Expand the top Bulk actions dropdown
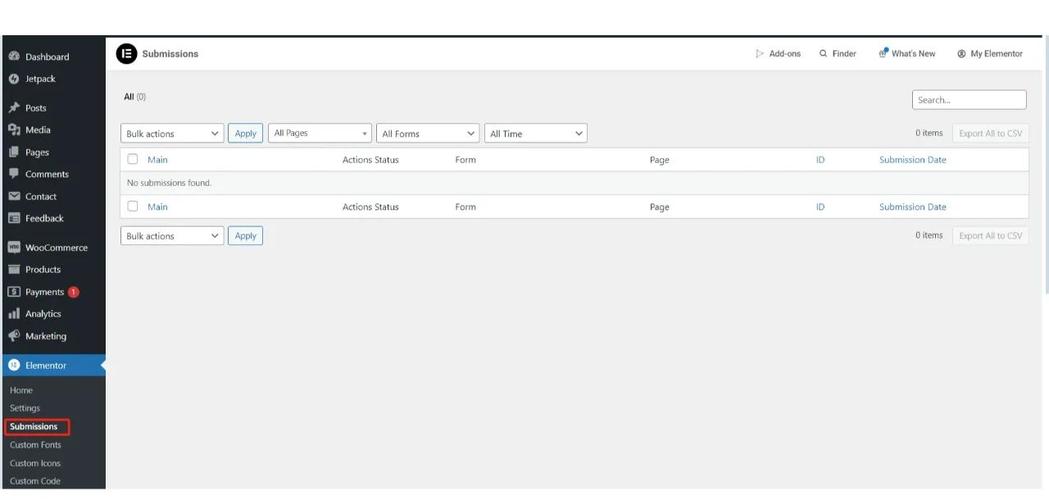The width and height of the screenshot is (1049, 500). tap(172, 134)
